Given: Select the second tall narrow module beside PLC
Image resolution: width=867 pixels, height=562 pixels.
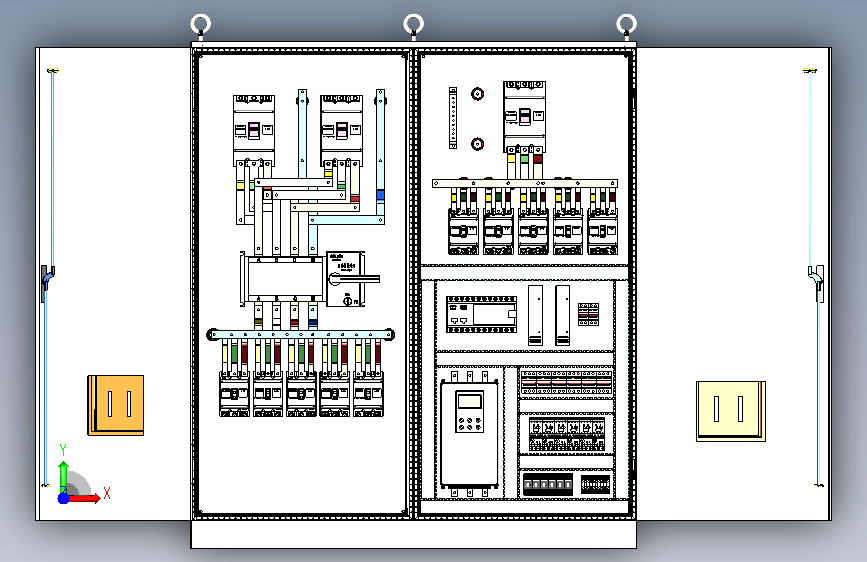Looking at the screenshot, I should pyautogui.click(x=562, y=315).
